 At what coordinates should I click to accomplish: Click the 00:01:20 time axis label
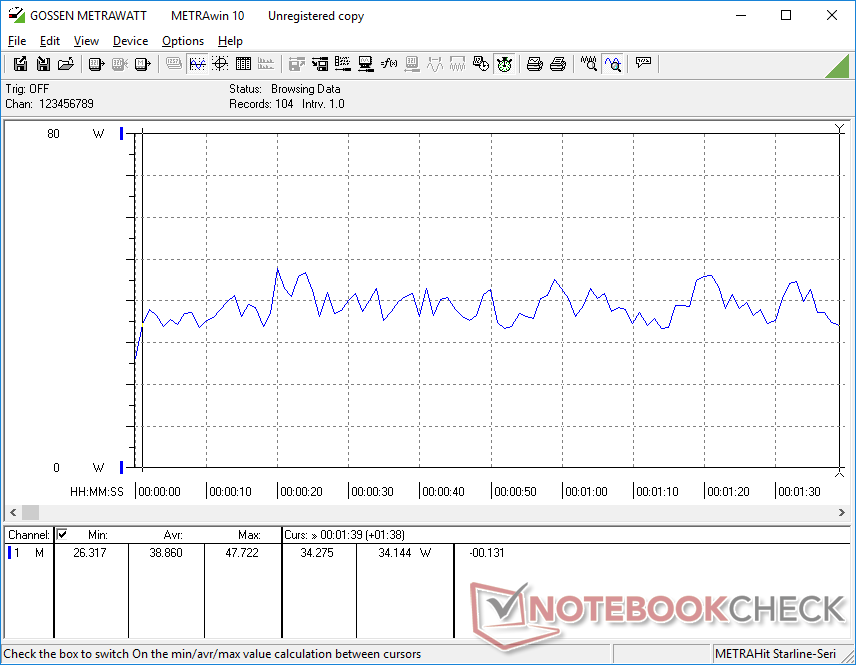[x=728, y=491]
